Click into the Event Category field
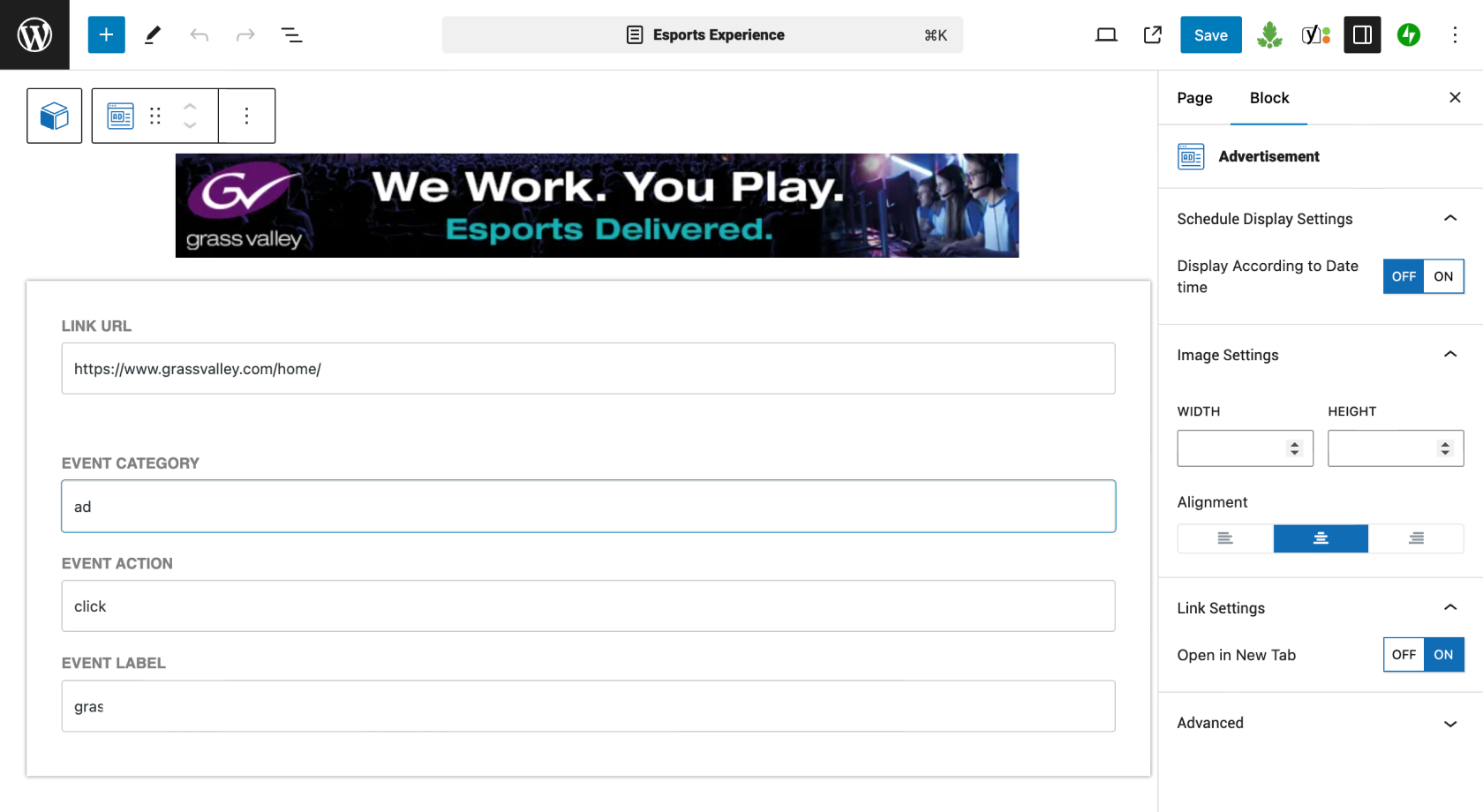This screenshot has width=1483, height=812. pos(588,506)
